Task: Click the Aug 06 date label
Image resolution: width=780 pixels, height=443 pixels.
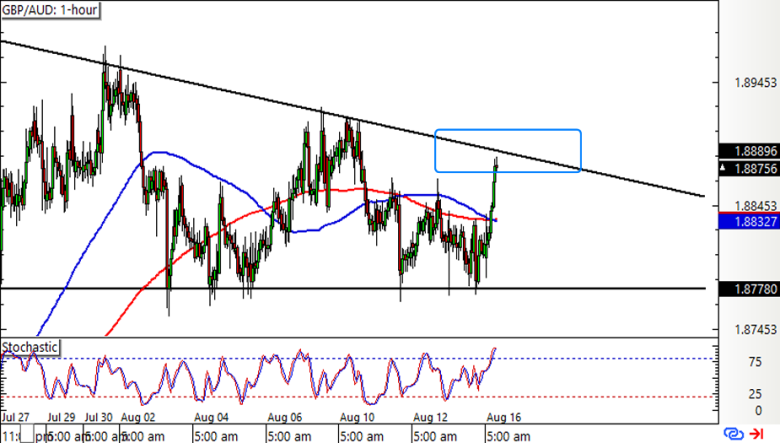Action: point(285,417)
